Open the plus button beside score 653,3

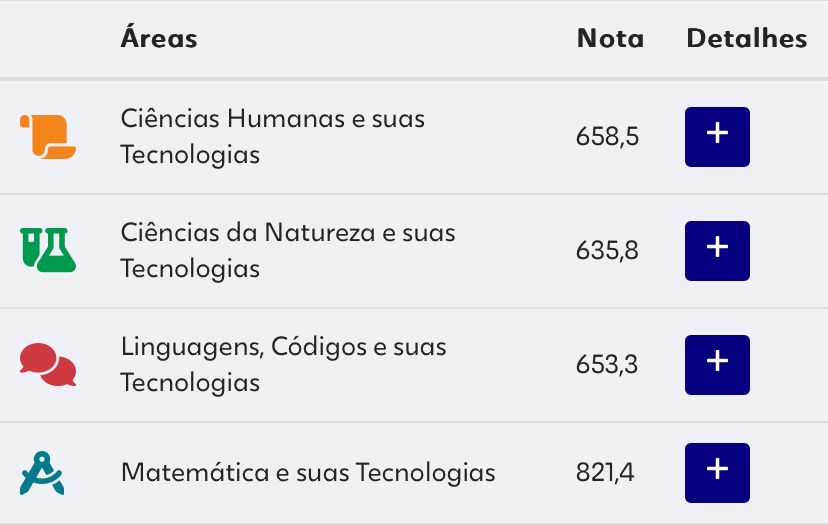(x=716, y=364)
